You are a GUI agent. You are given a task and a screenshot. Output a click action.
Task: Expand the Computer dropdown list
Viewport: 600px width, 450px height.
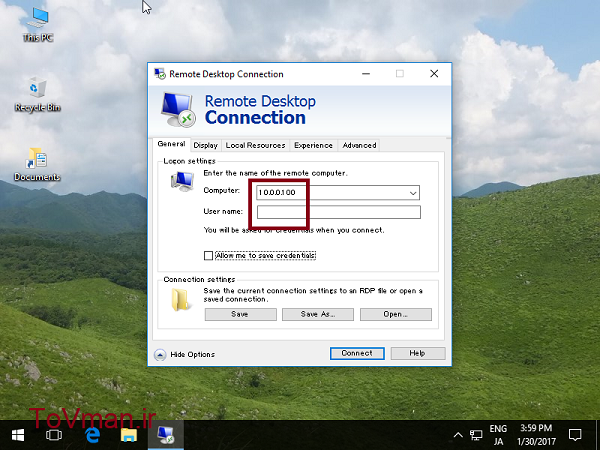point(413,193)
